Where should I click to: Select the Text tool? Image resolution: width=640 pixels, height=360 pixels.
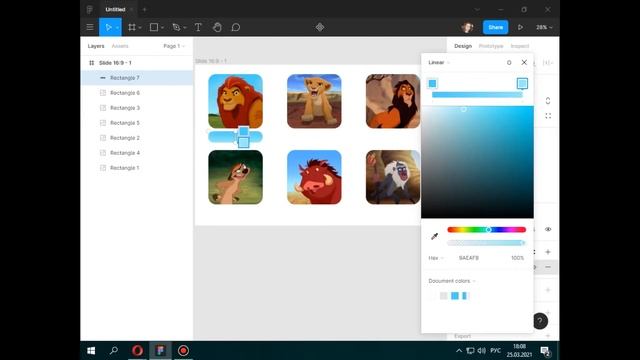pos(198,27)
